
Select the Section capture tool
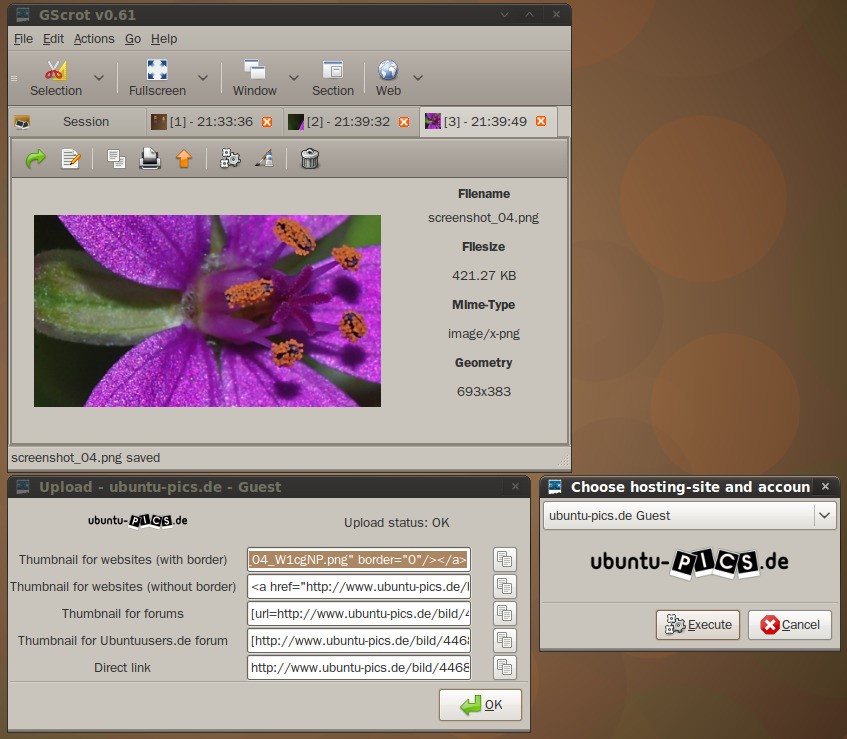coord(332,78)
